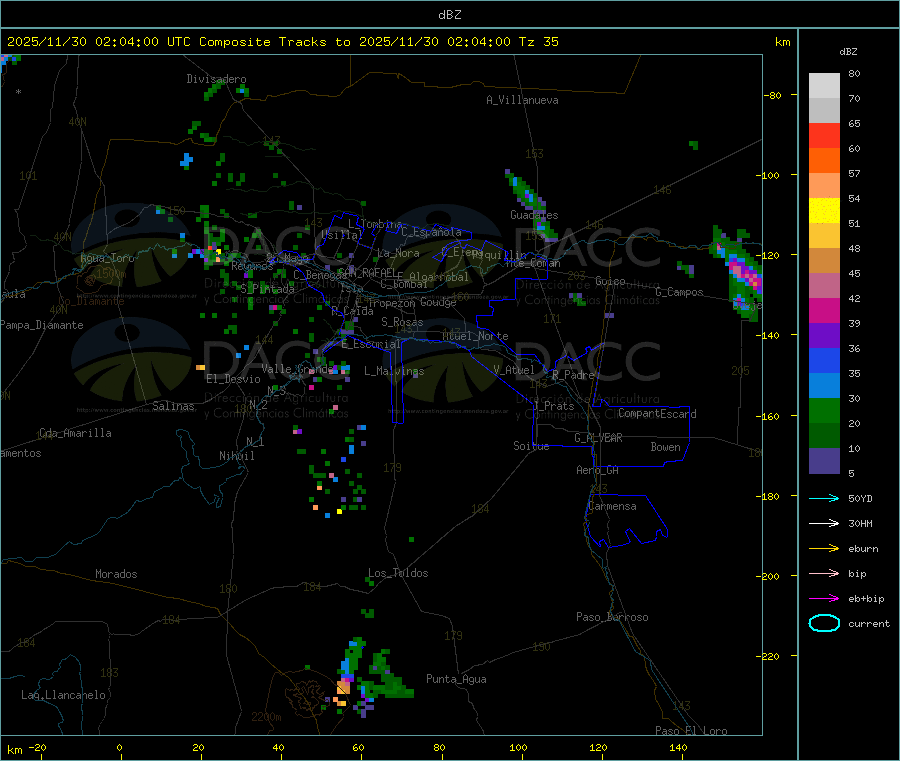The width and height of the screenshot is (900, 761).
Task: Click the 'Carmensa' map label
Action: click(612, 506)
